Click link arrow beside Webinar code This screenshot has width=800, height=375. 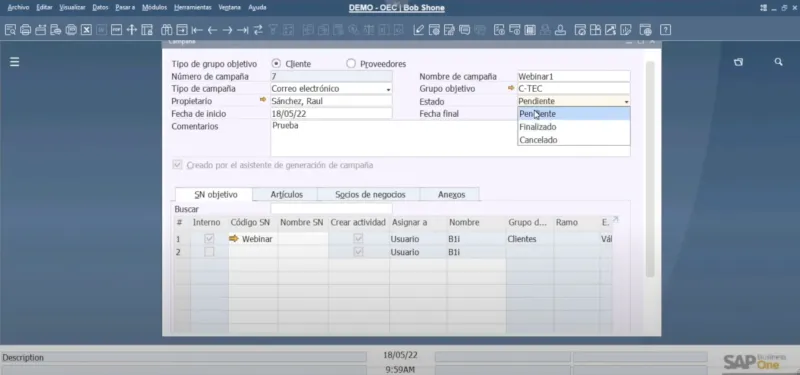click(x=234, y=238)
